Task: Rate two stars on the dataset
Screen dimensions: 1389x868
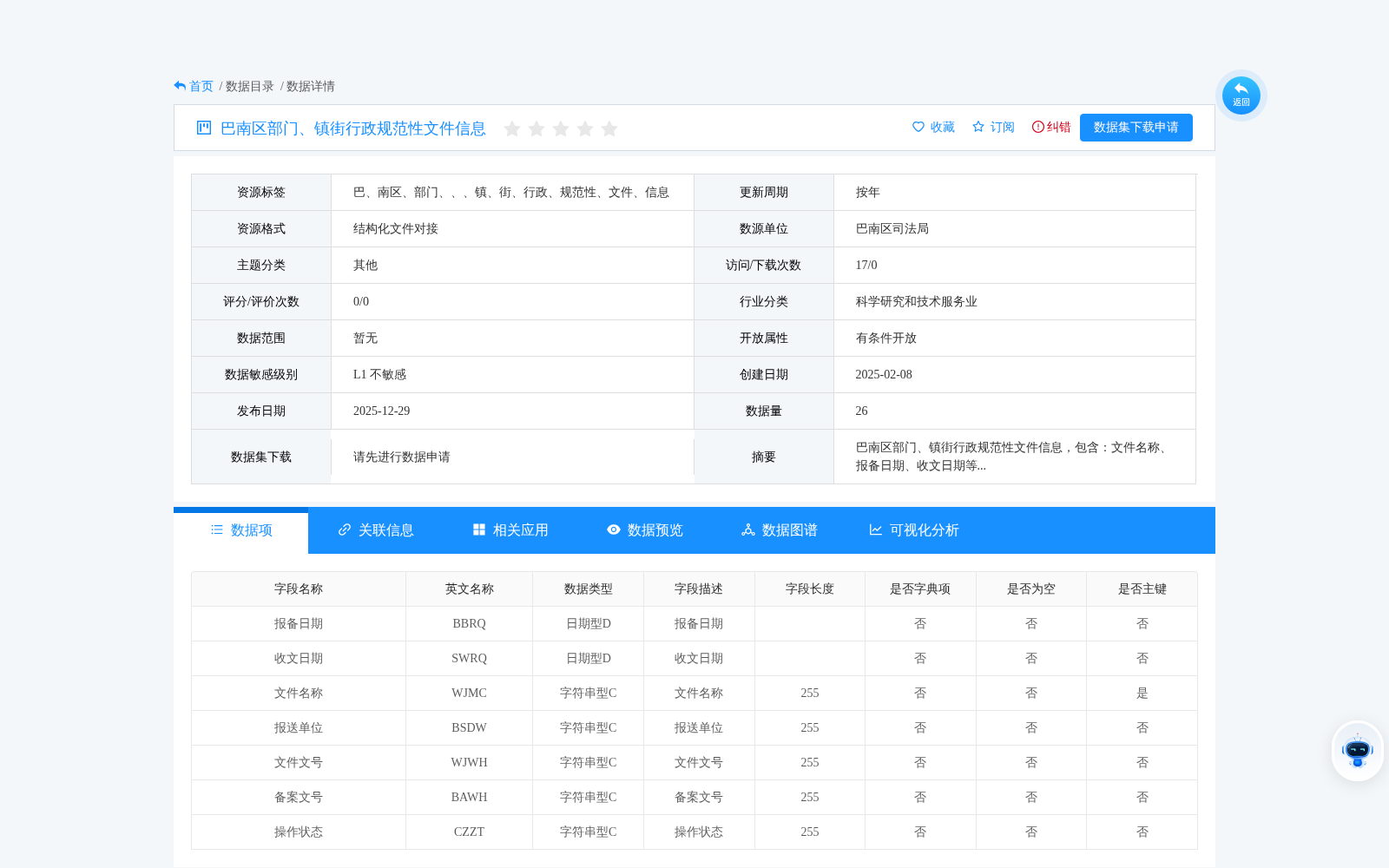Action: 537,128
